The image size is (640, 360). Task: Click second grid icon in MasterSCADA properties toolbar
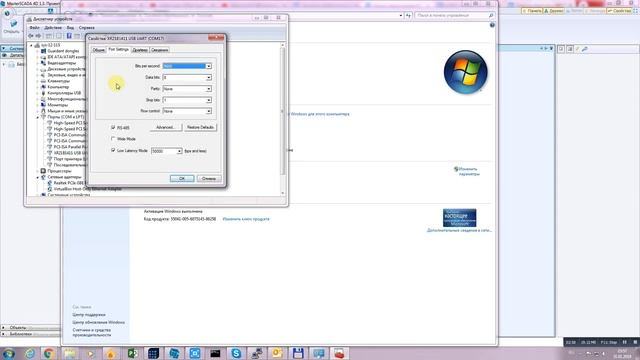[570, 49]
